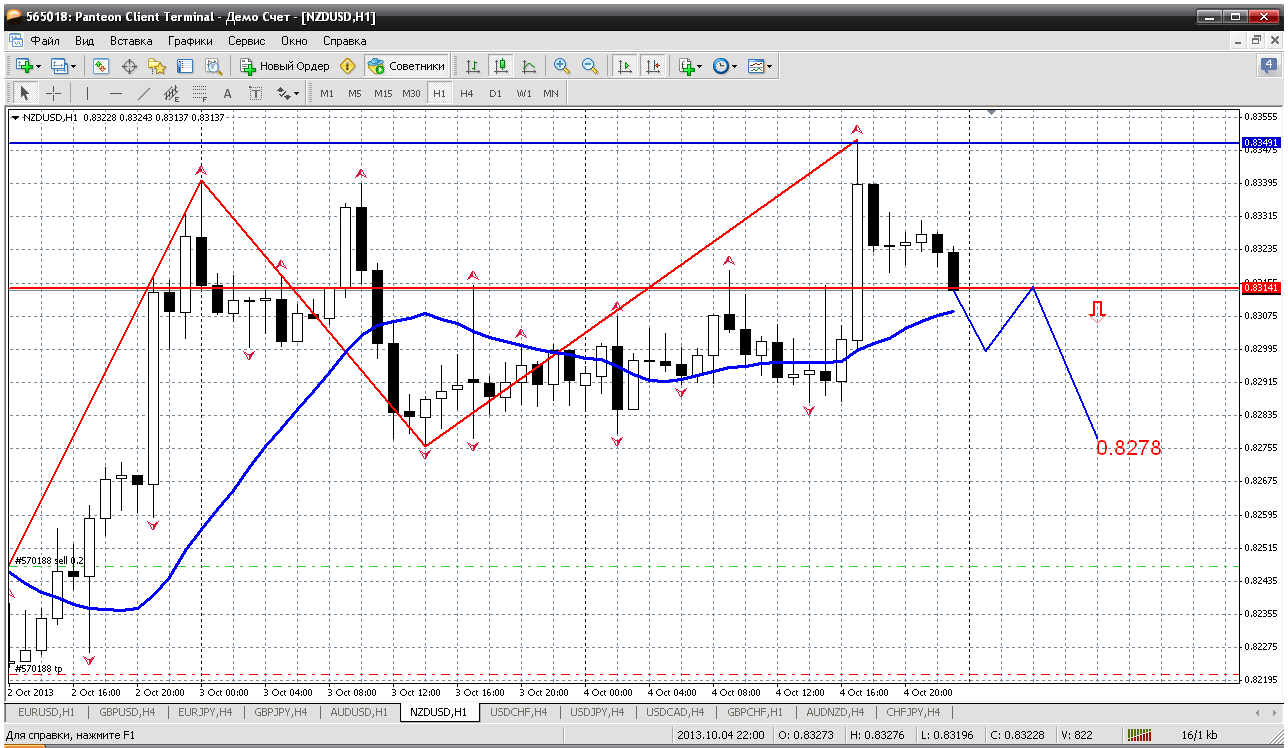Viewport: 1288px width, 748px height.
Task: Toggle the Terminal panel icon
Action: point(185,66)
